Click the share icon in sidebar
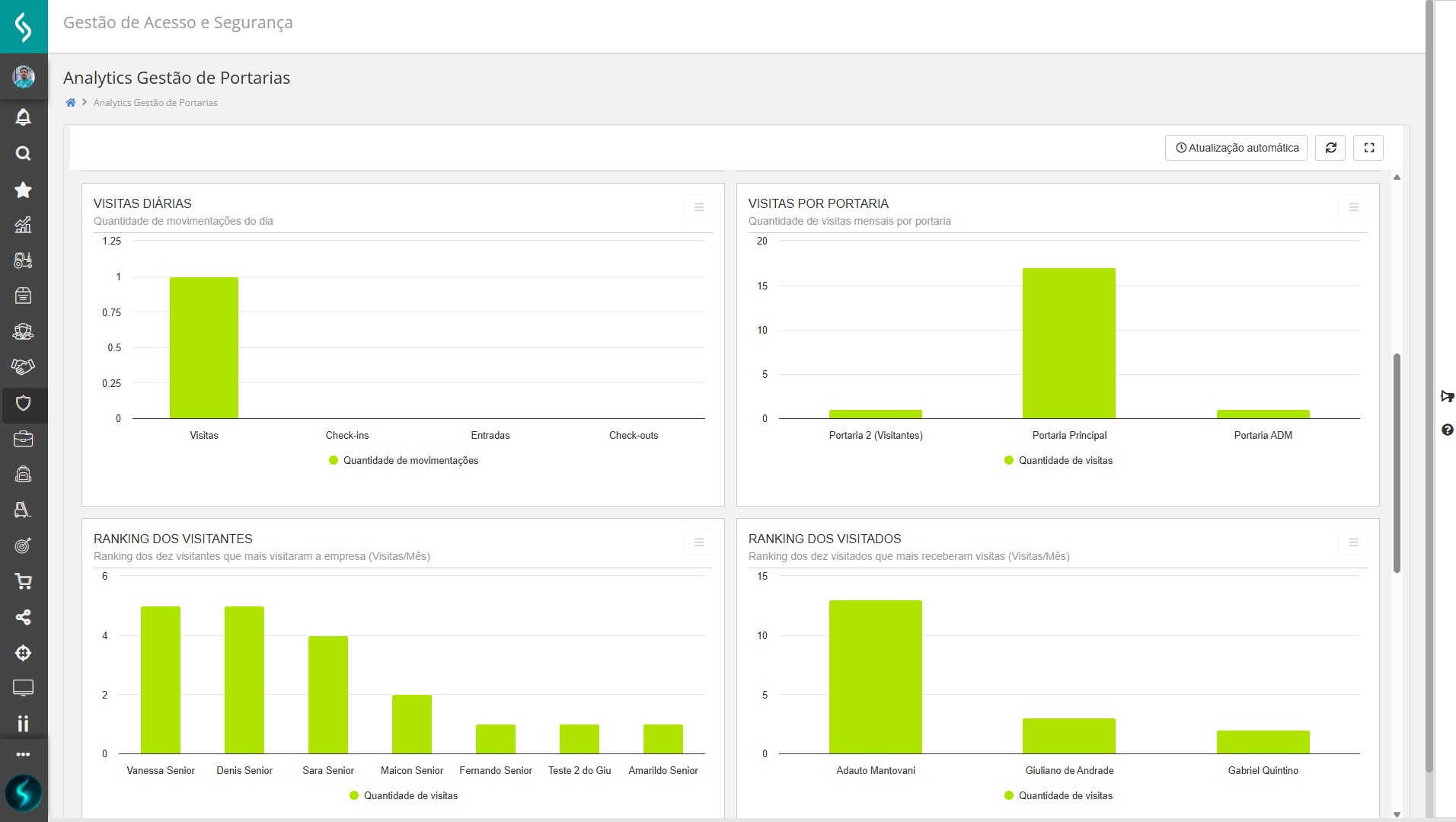 23,617
